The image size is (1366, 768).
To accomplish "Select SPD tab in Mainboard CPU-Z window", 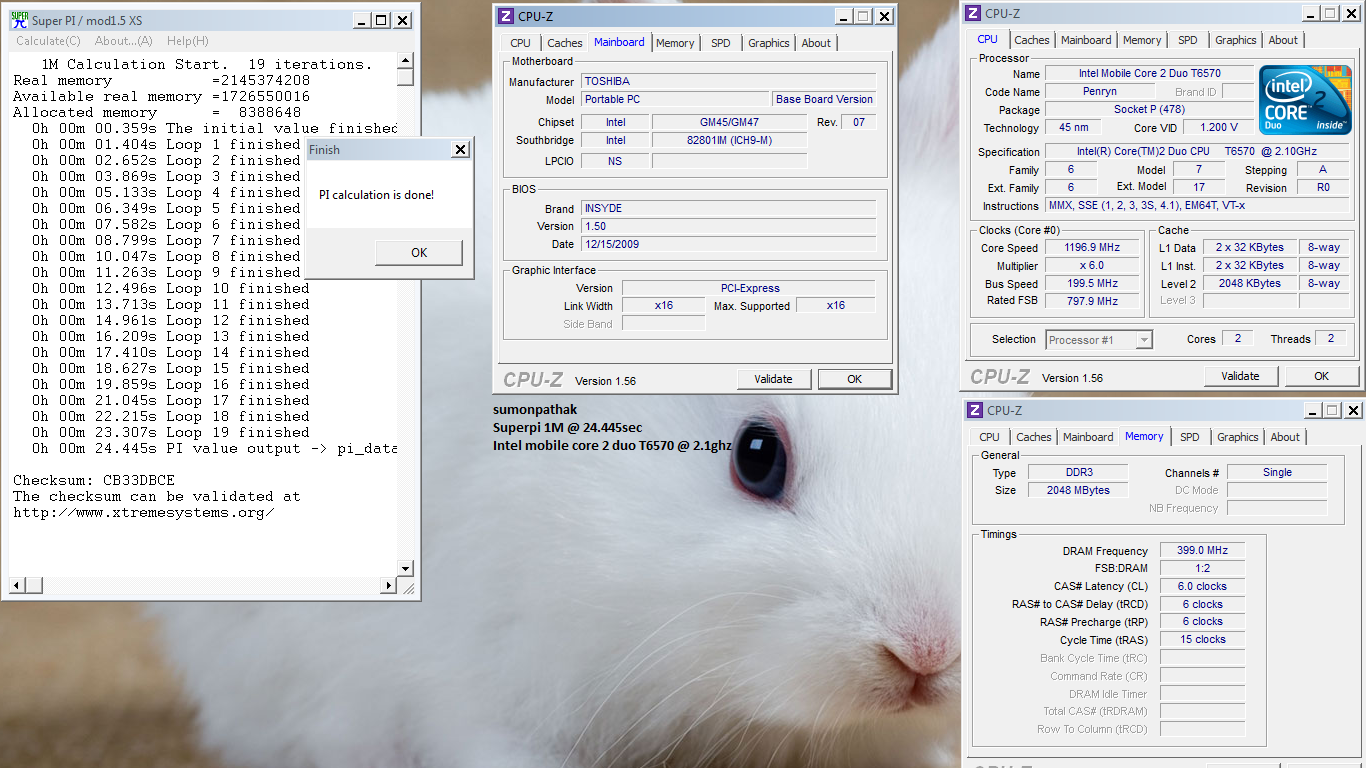I will click(x=721, y=43).
